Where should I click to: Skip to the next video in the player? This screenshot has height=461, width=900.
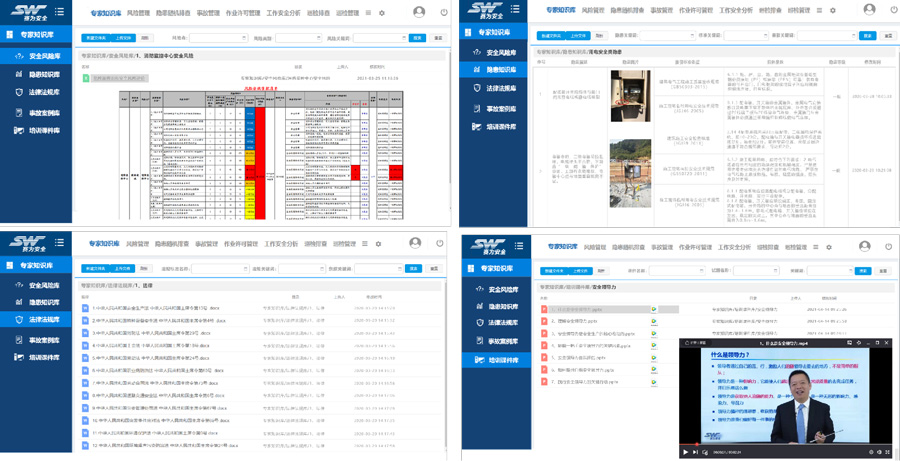point(695,452)
